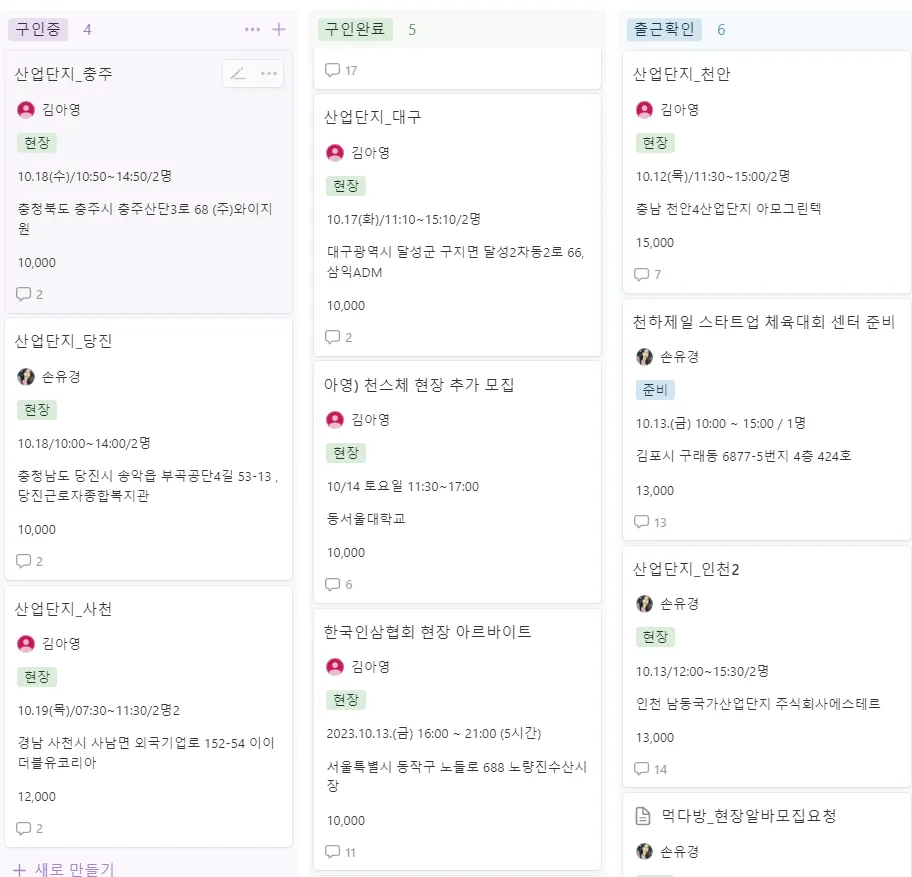Open the 산업단지_당진 card title
The image size is (912, 877).
point(64,341)
